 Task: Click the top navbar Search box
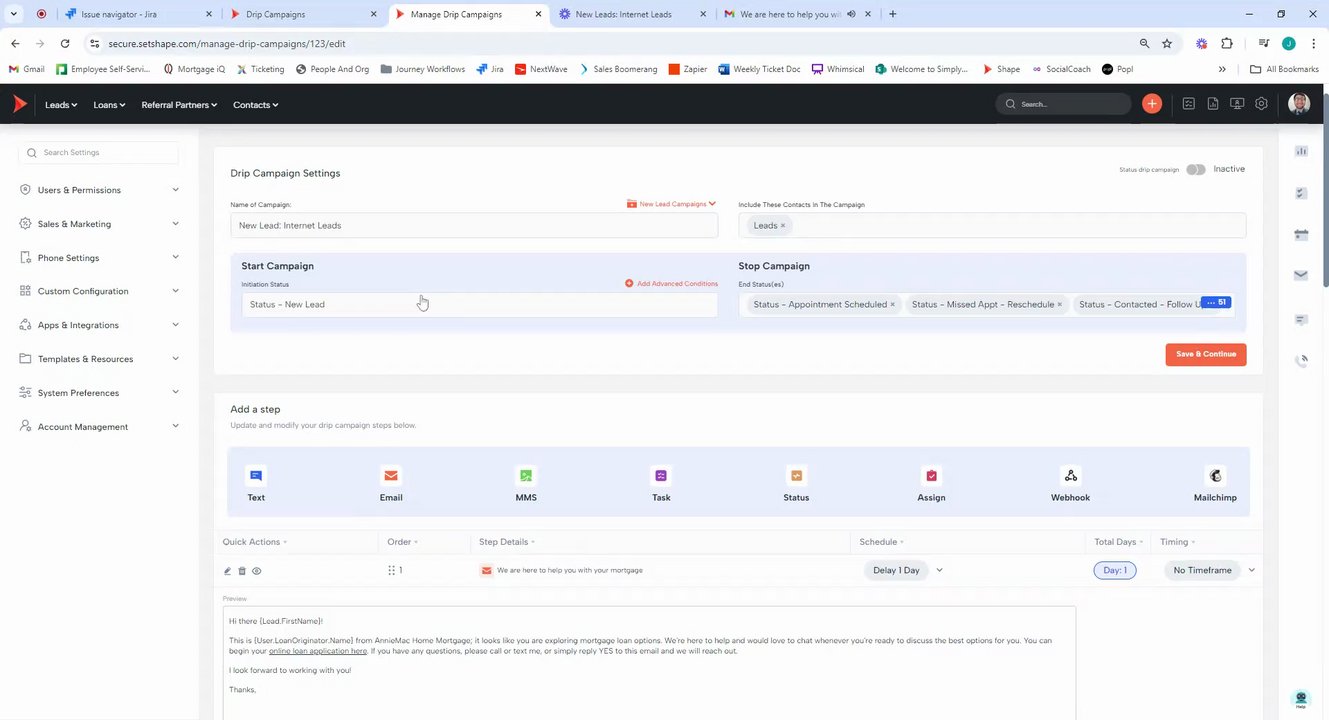pyautogui.click(x=1064, y=104)
